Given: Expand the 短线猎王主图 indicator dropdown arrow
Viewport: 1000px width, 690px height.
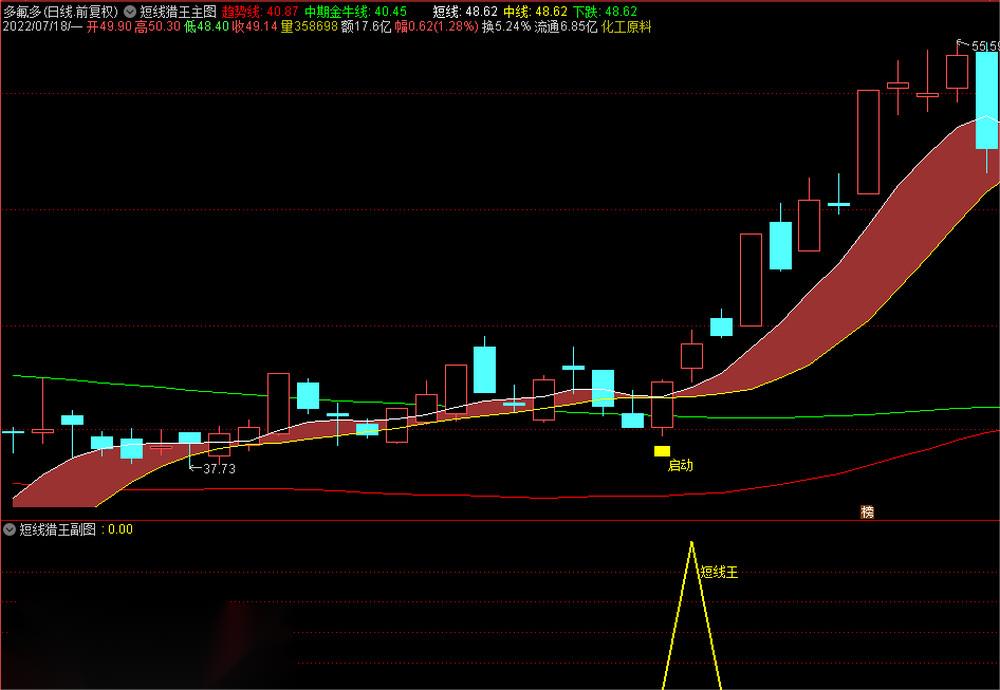Looking at the screenshot, I should tap(130, 11).
